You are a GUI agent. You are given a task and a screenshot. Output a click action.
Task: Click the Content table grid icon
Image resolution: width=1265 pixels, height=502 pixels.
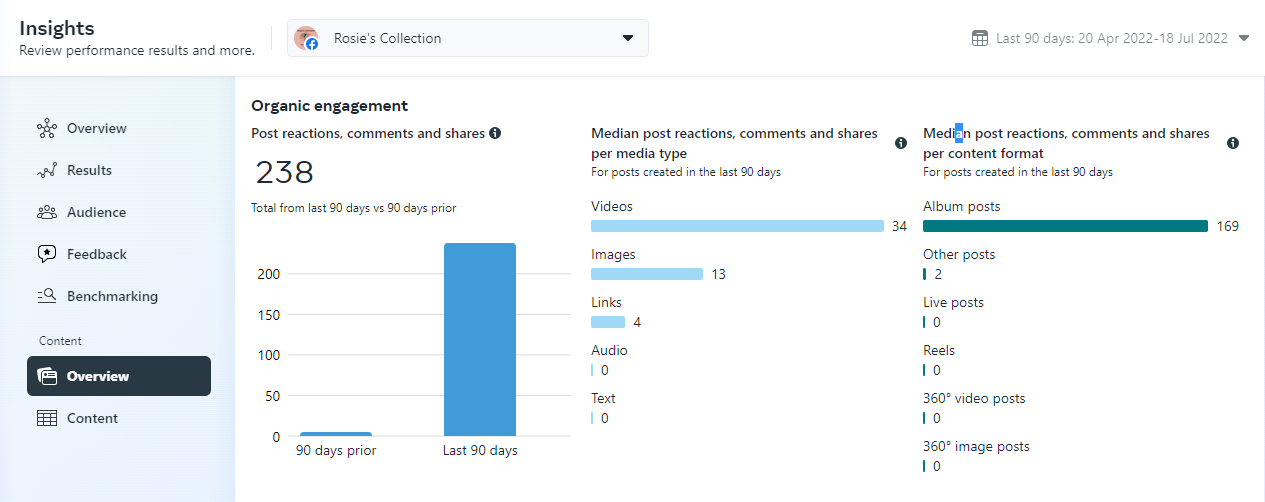47,418
